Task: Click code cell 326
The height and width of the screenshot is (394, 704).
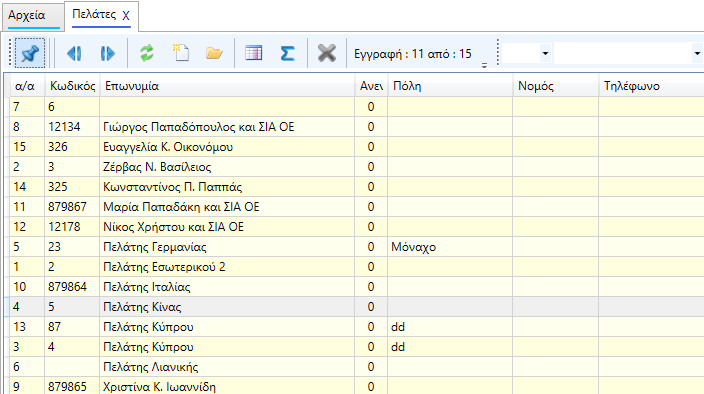Action: (72, 147)
